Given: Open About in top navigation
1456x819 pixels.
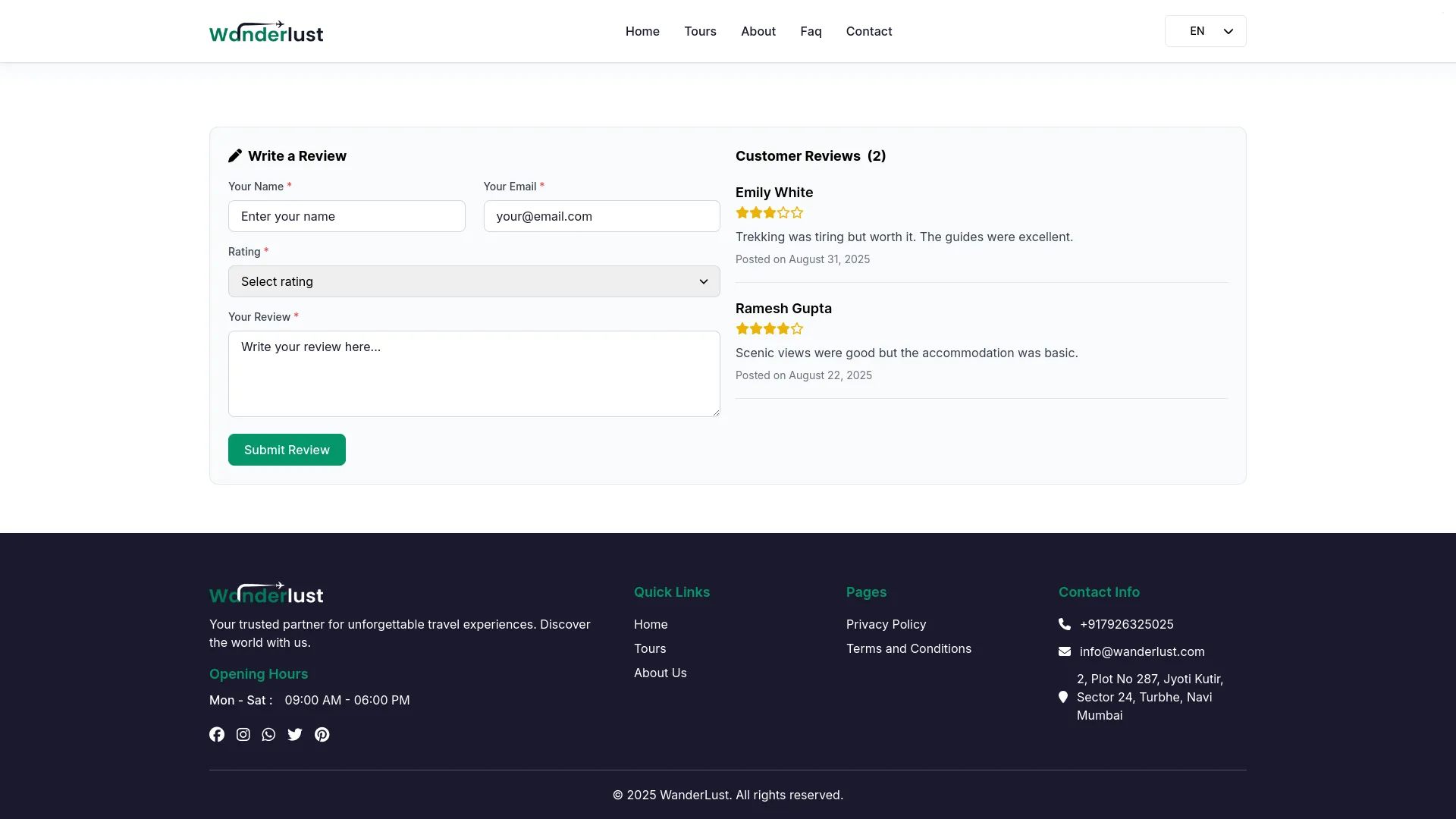Looking at the screenshot, I should (x=758, y=31).
